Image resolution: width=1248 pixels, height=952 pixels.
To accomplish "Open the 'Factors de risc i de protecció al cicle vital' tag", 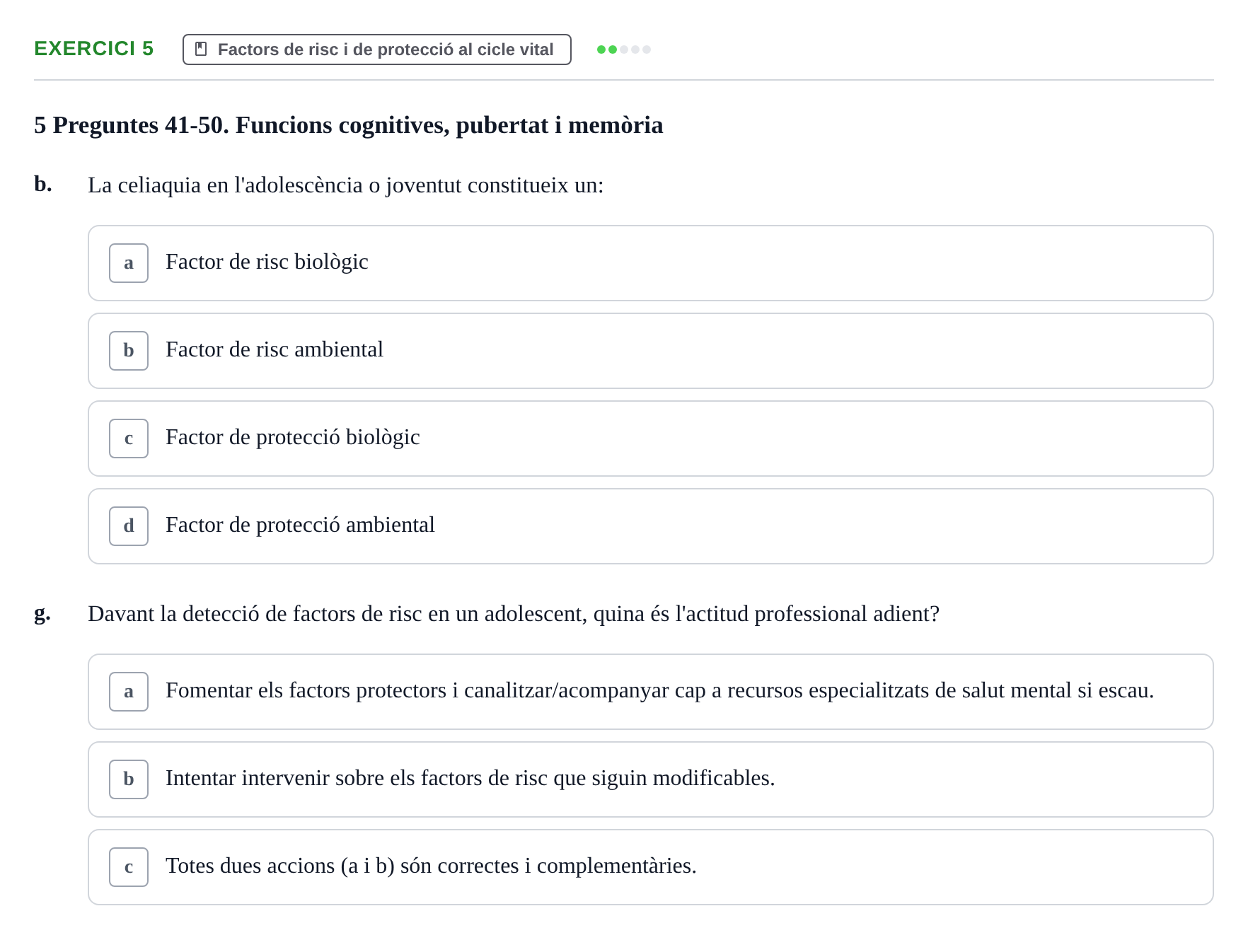I will pos(376,50).
